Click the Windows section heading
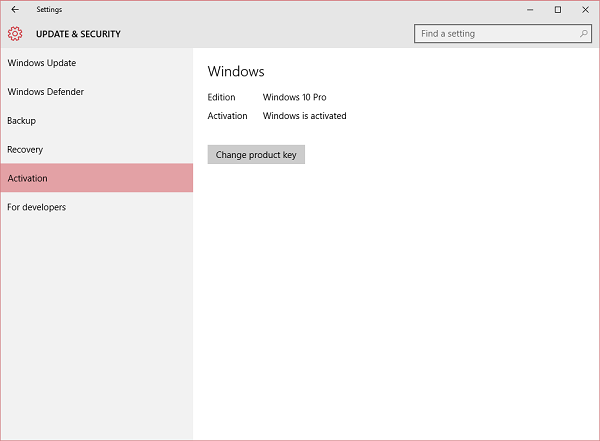 click(236, 72)
